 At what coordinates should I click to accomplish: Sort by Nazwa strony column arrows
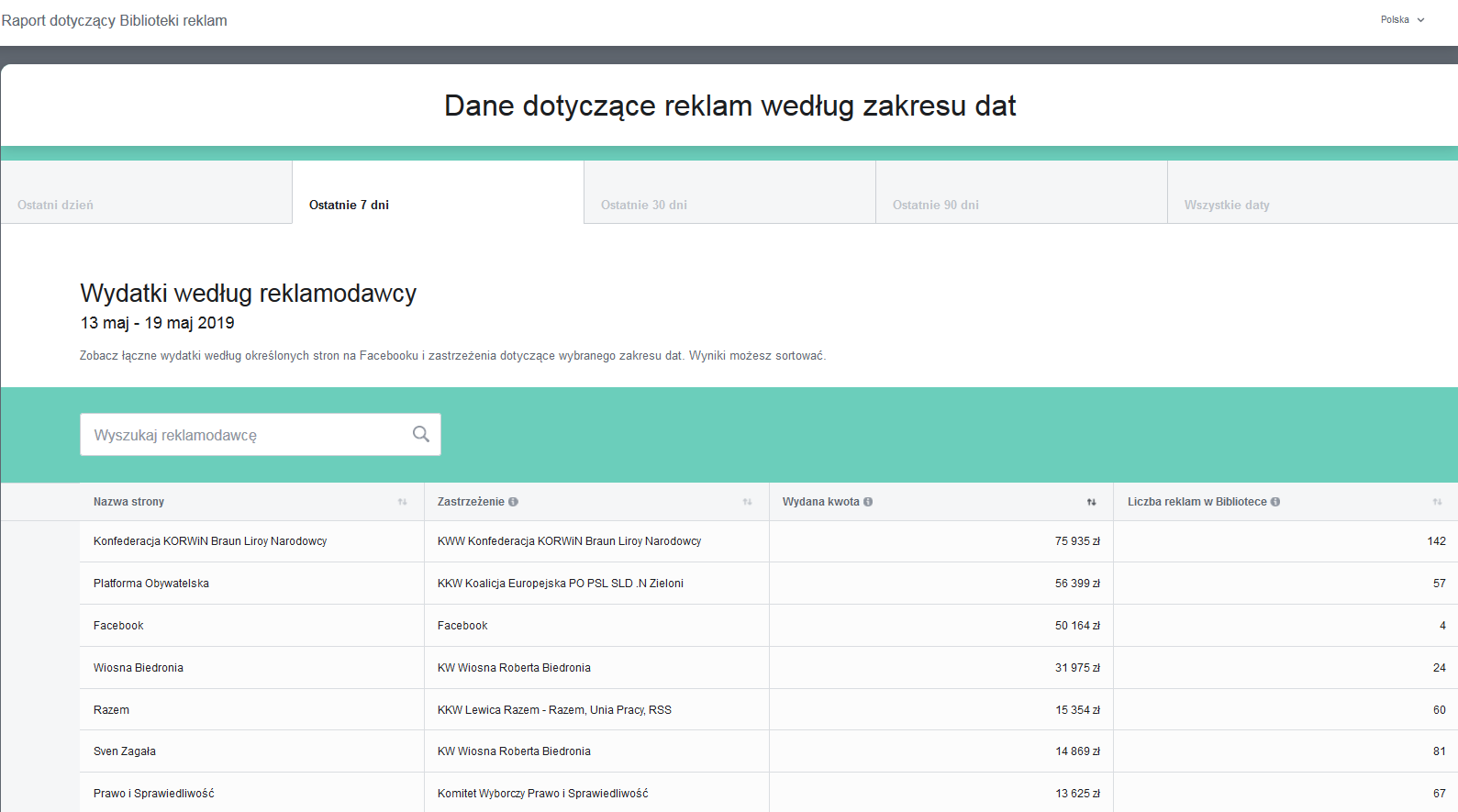click(402, 502)
